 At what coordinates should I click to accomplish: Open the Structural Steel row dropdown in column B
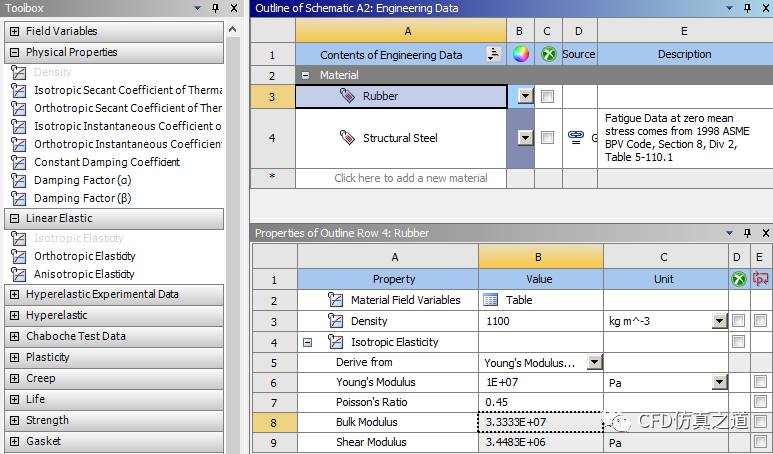click(526, 138)
